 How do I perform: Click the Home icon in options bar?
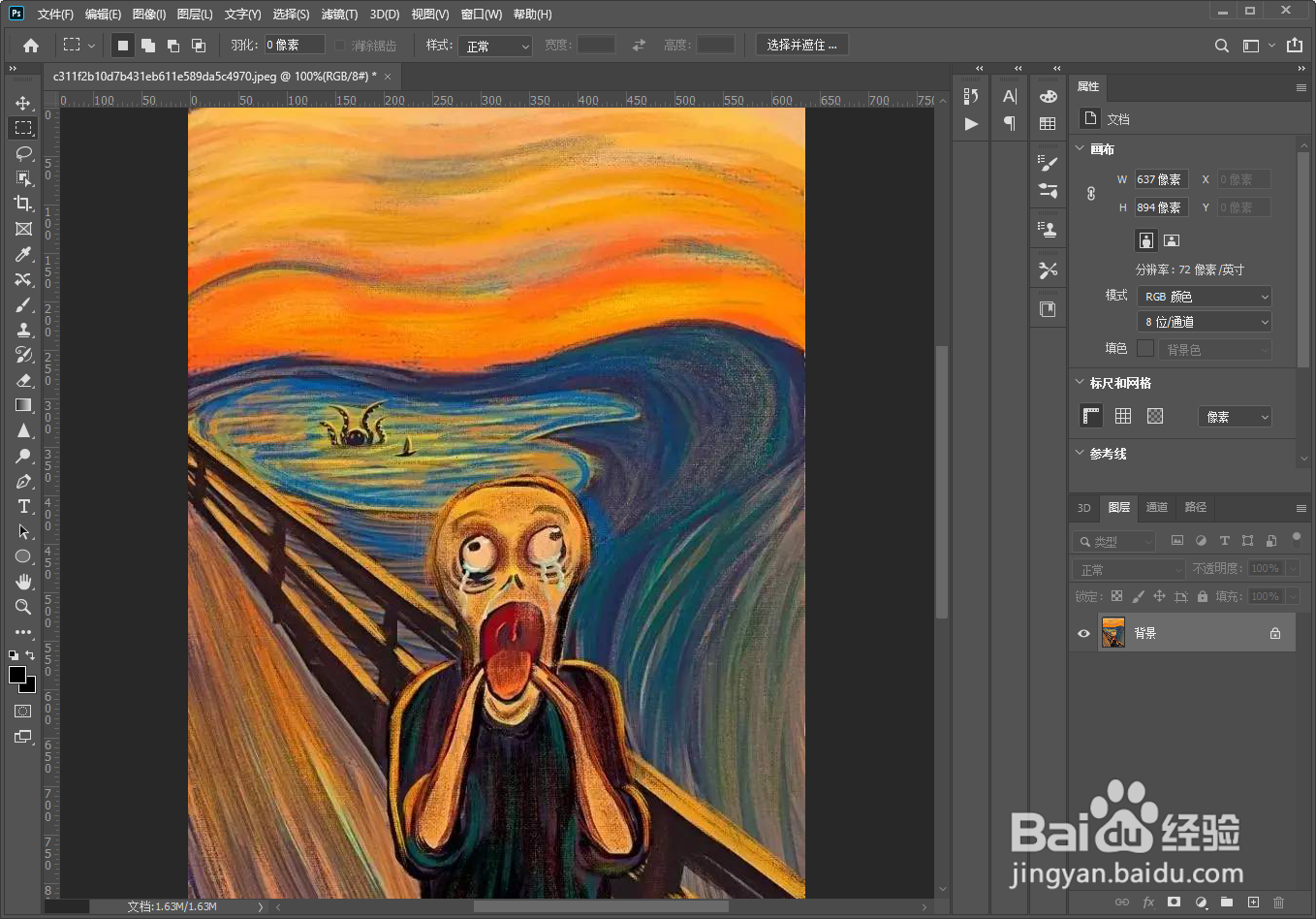tap(31, 45)
